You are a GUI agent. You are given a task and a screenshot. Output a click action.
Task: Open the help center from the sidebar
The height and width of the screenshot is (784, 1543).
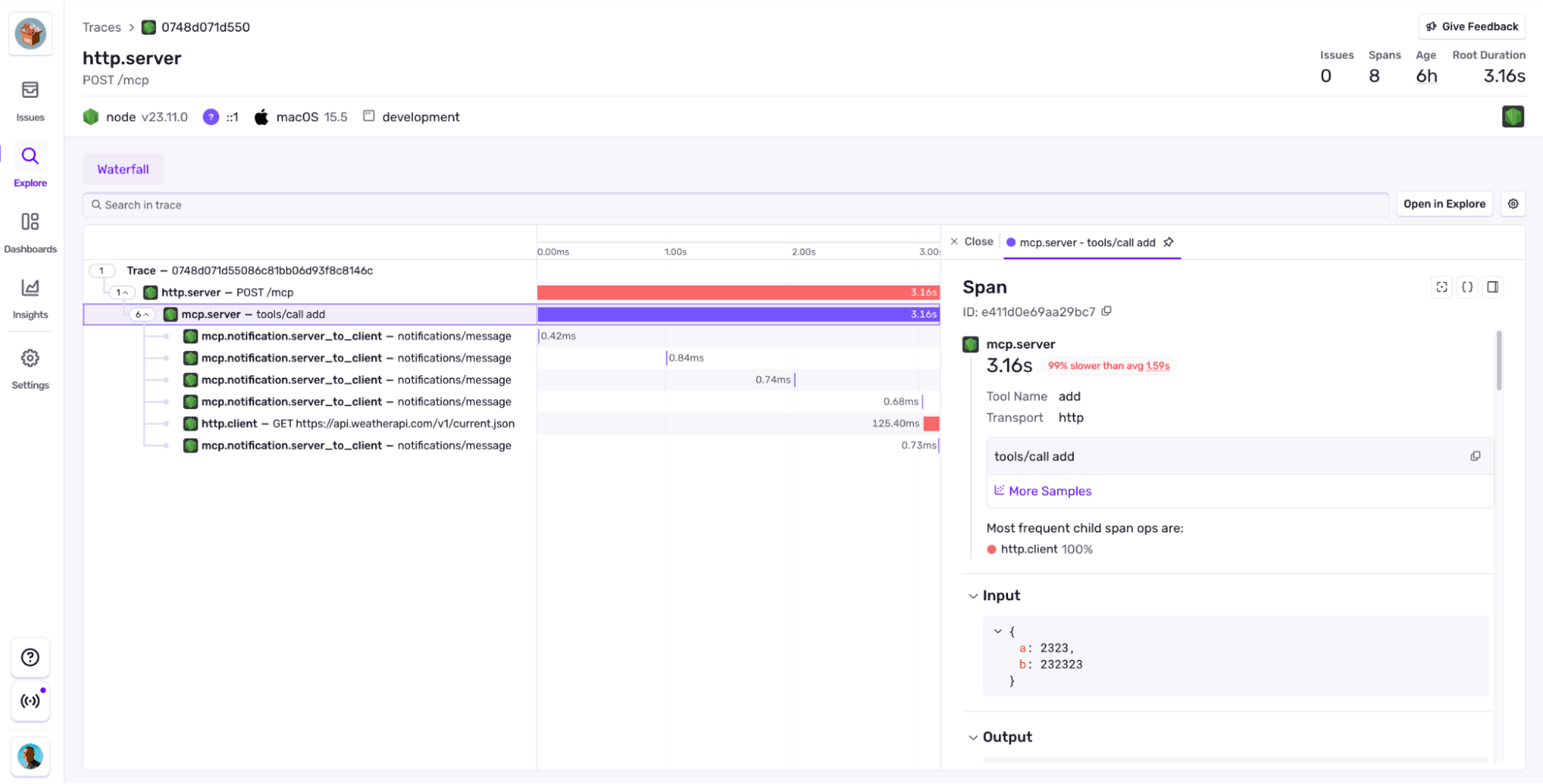(30, 657)
